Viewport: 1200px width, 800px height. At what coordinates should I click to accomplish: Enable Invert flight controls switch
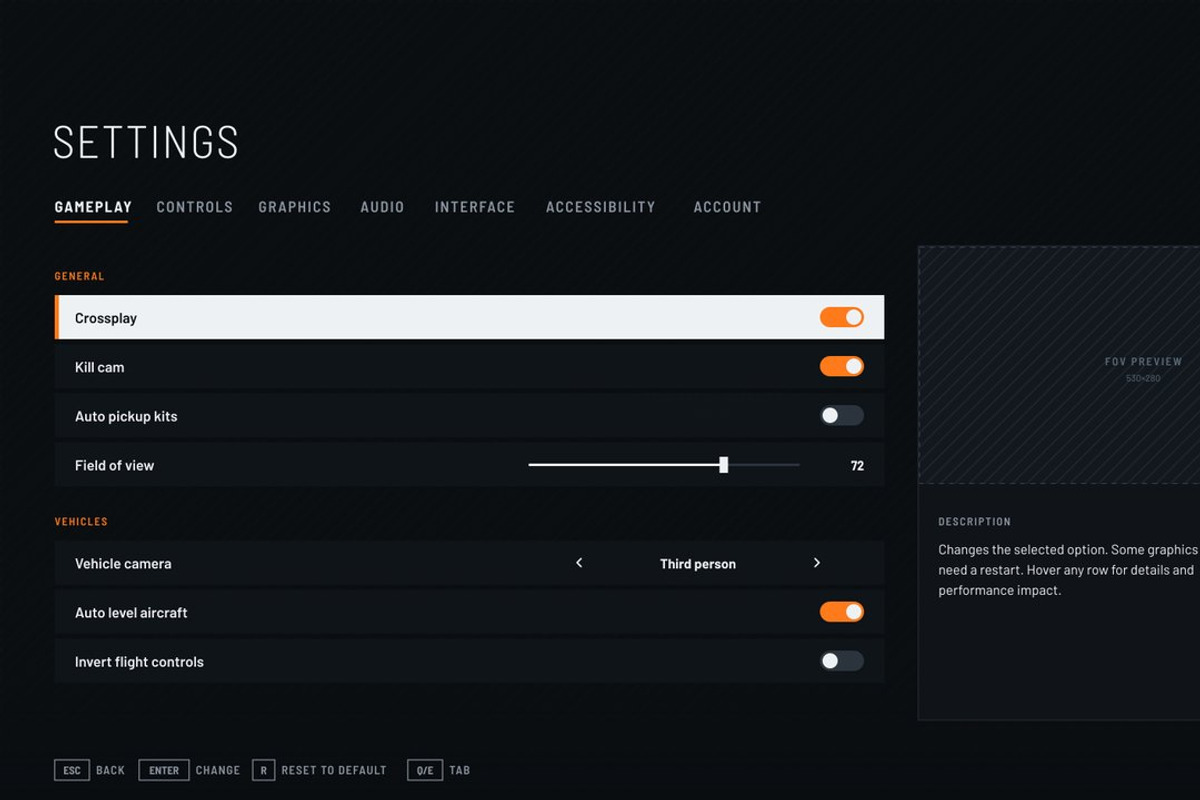[x=842, y=660]
